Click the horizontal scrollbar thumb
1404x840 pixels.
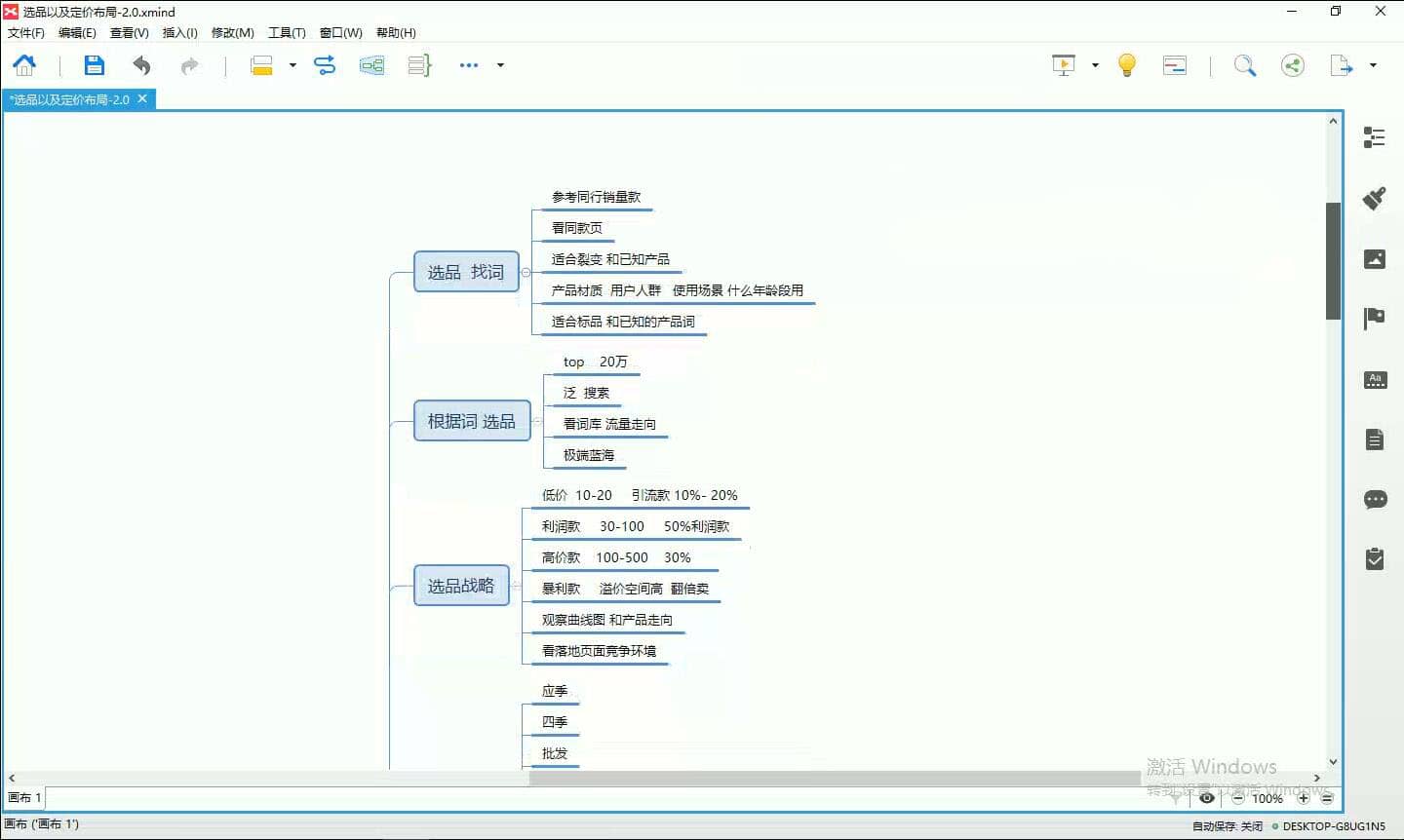(835, 778)
